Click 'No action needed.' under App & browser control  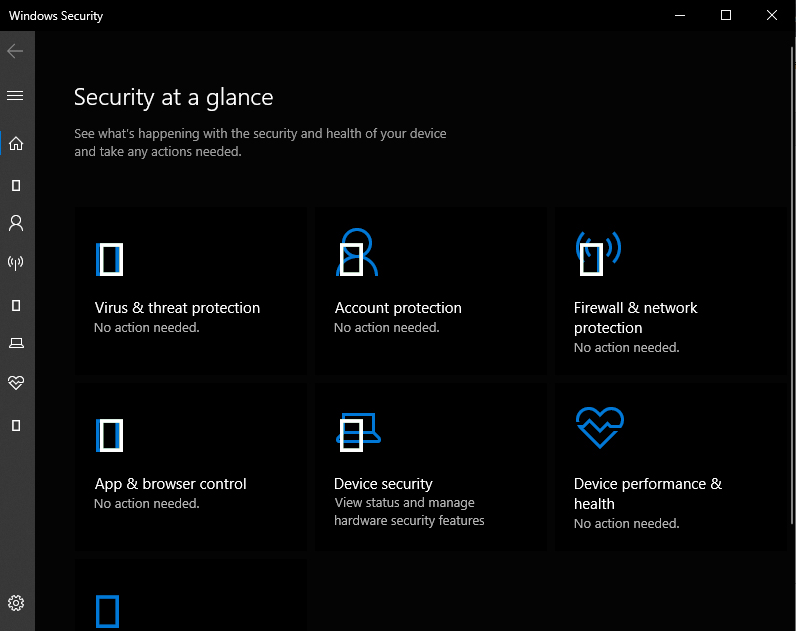point(147,504)
